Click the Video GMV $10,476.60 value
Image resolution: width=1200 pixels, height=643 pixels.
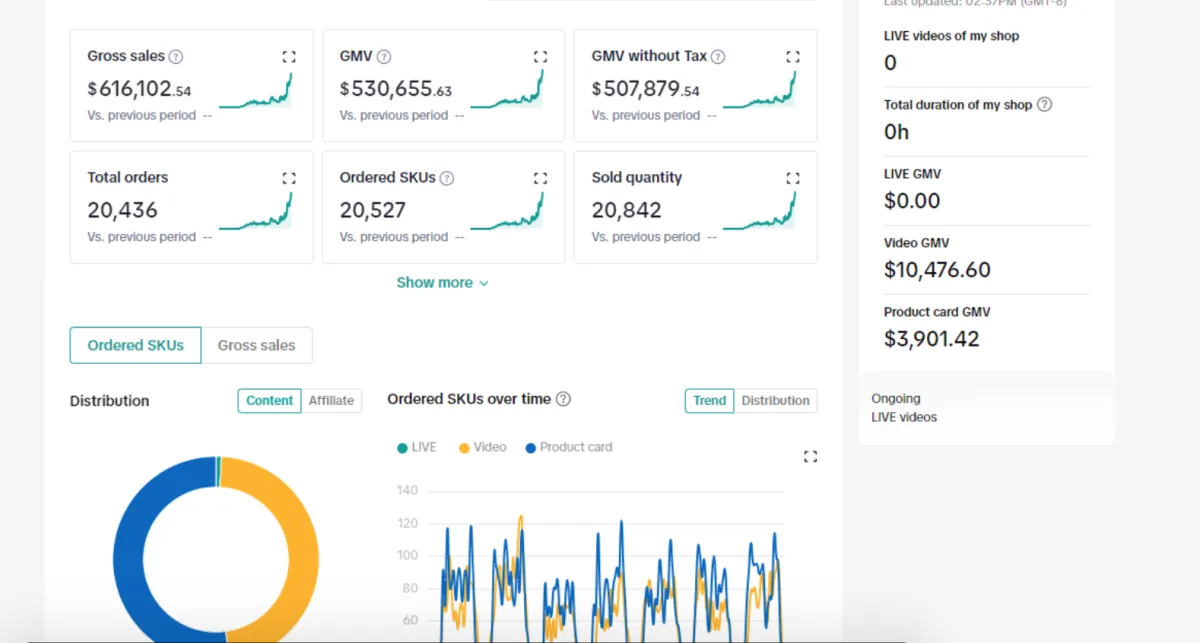click(x=937, y=269)
